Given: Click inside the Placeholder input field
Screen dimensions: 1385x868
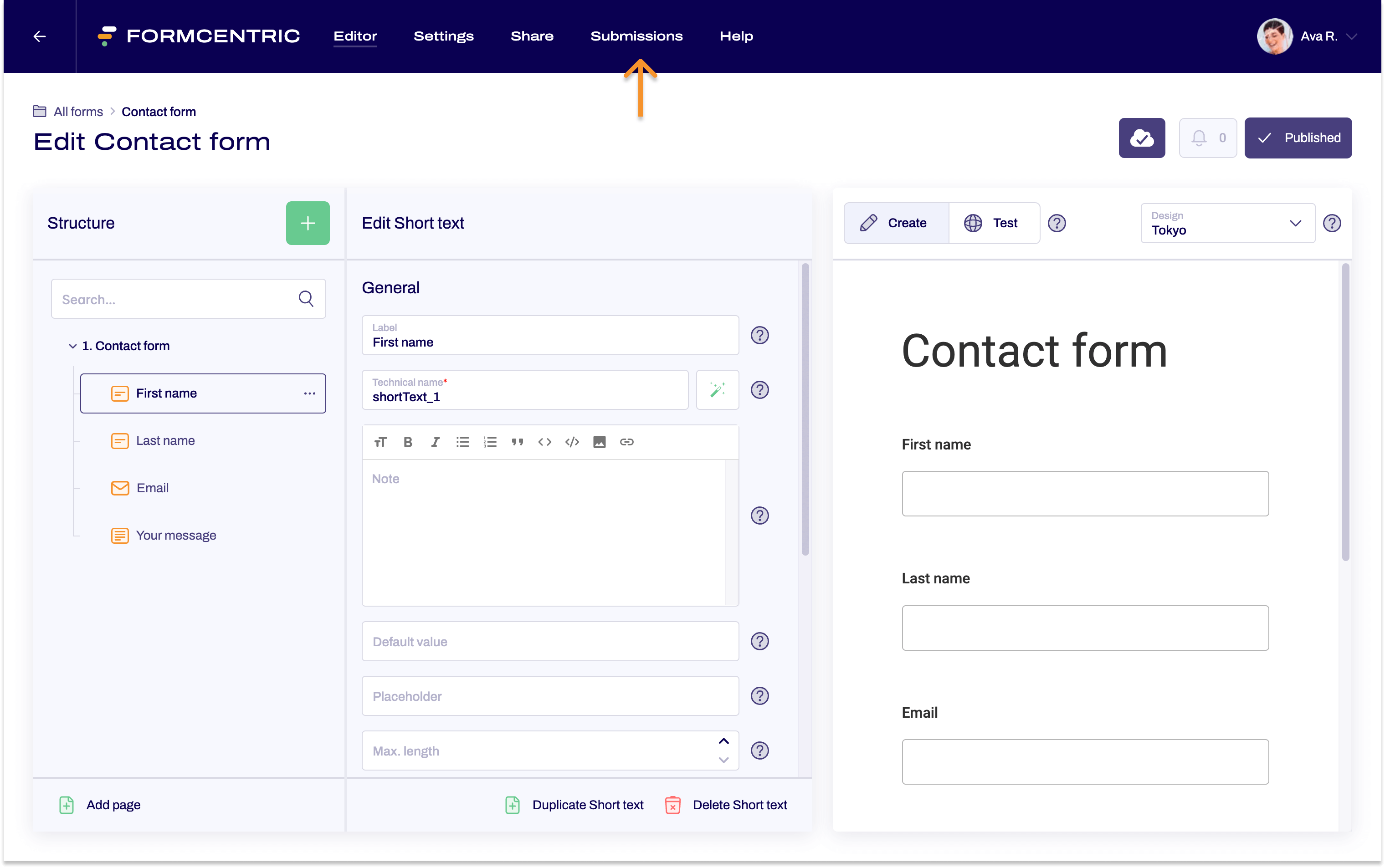Looking at the screenshot, I should 549,696.
